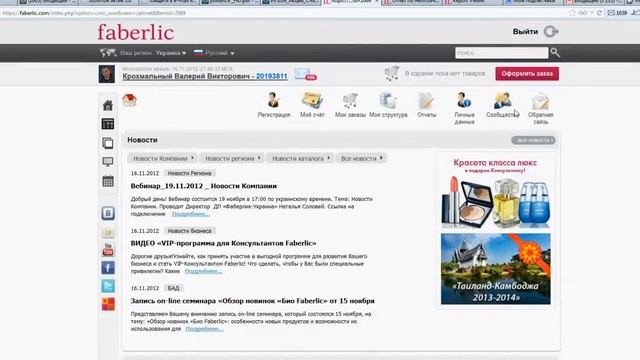Click the Оформить заказ button
Image resolution: width=640 pixels, height=360 pixels.
click(x=527, y=73)
